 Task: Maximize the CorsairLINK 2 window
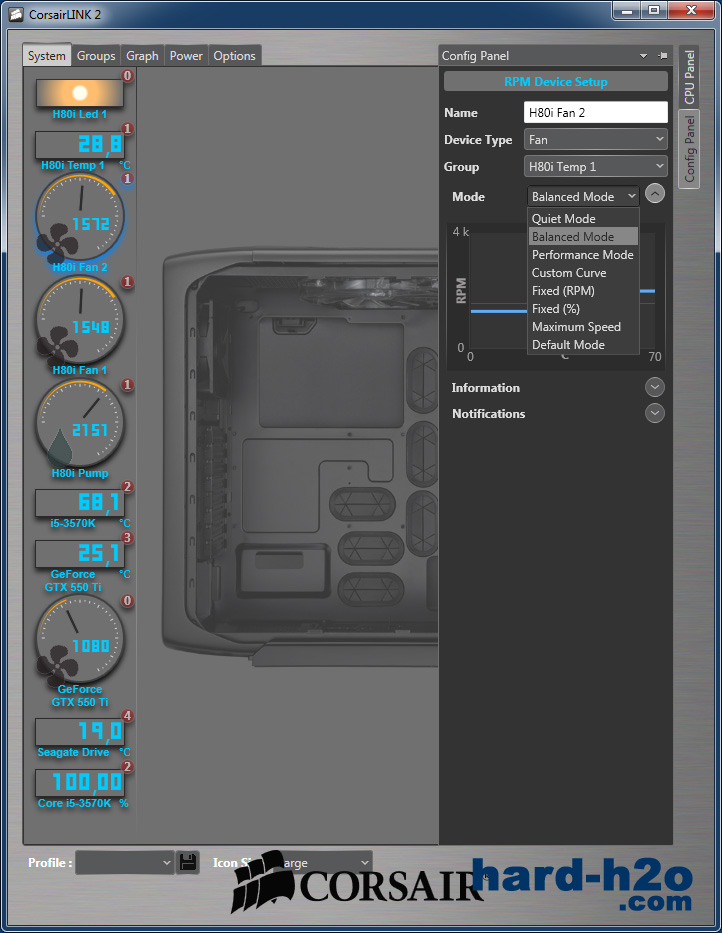654,10
